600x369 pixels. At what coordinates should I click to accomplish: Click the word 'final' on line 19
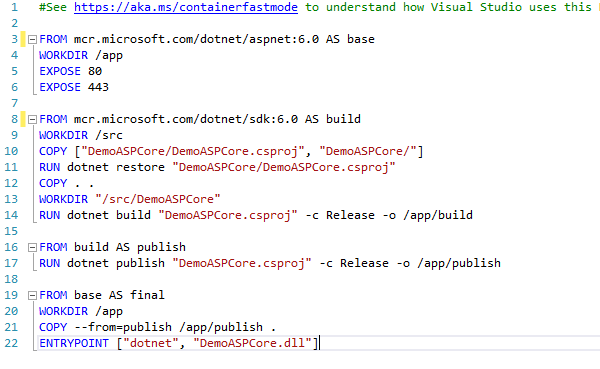point(147,295)
